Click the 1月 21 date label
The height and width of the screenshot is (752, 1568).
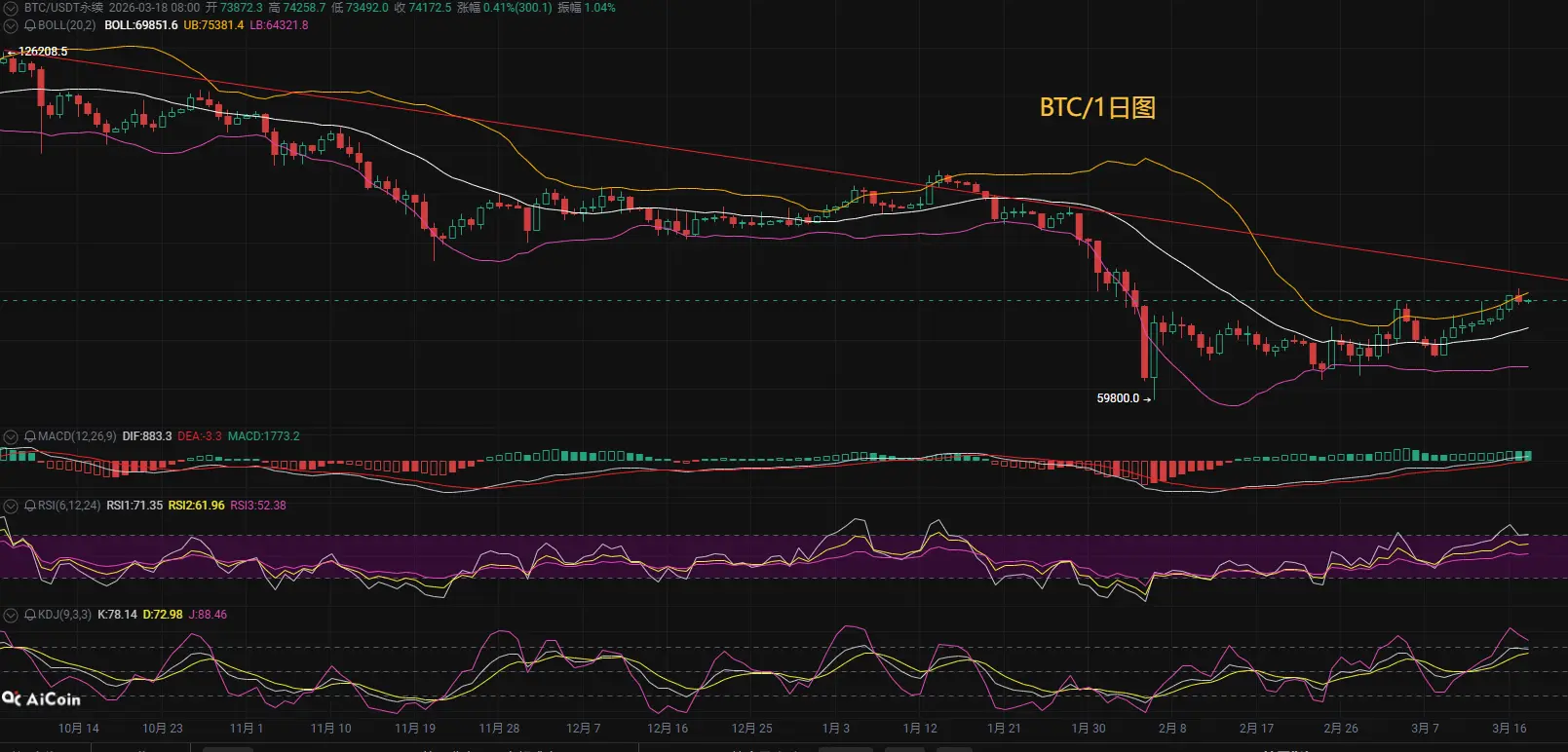(x=1005, y=729)
